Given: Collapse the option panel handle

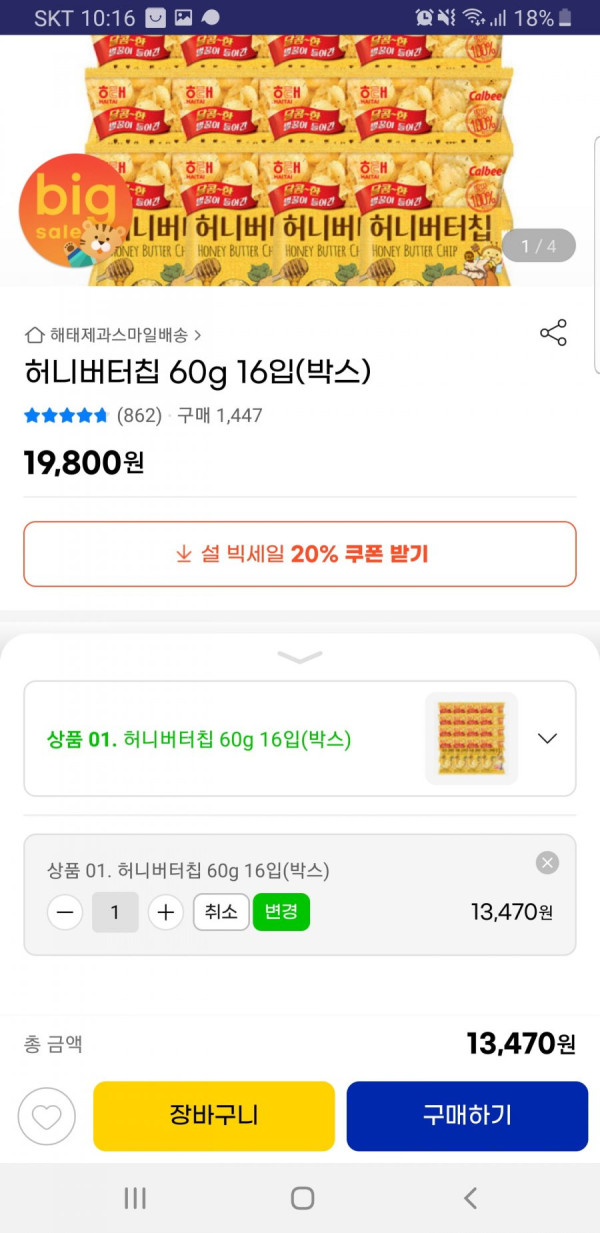Looking at the screenshot, I should click(300, 657).
